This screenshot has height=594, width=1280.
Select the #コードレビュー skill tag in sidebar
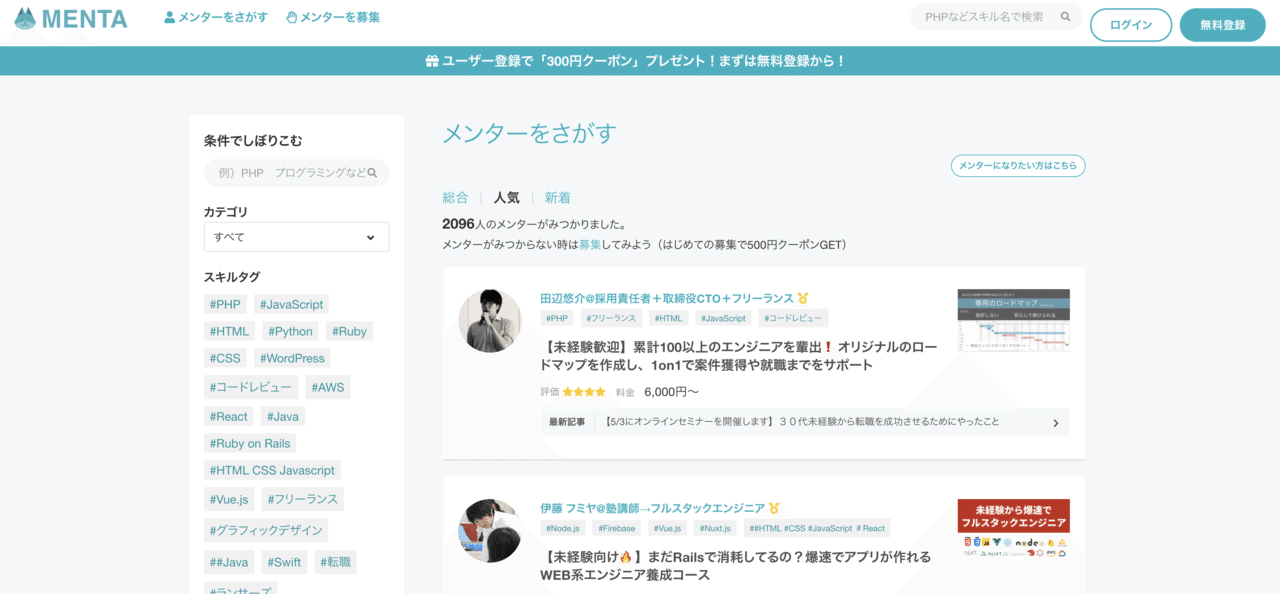[x=251, y=387]
